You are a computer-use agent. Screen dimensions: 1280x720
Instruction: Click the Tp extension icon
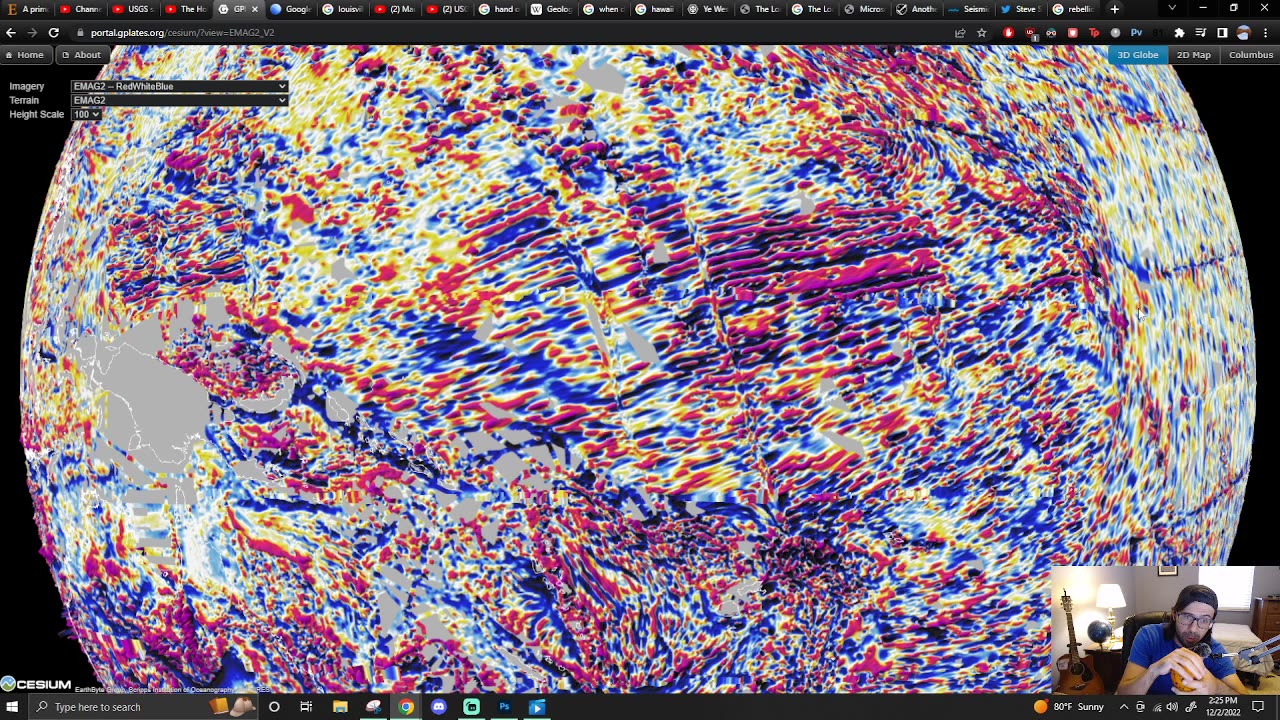tap(1094, 32)
